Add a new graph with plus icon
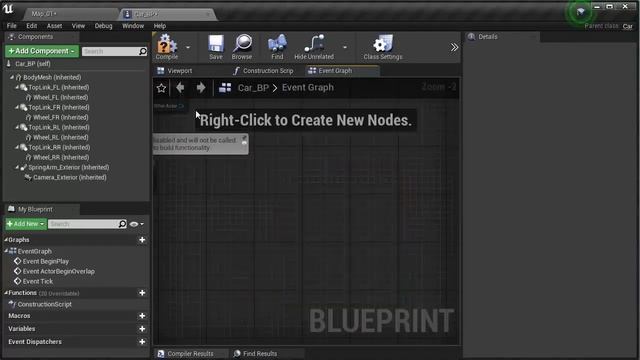 tap(142, 240)
